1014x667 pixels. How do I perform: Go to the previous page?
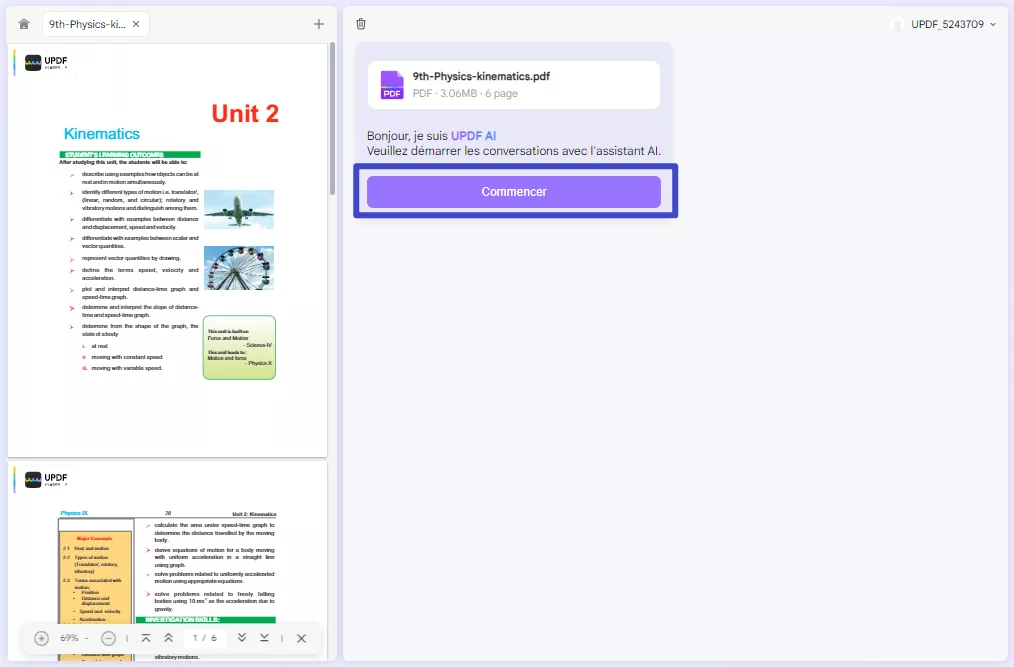(168, 638)
